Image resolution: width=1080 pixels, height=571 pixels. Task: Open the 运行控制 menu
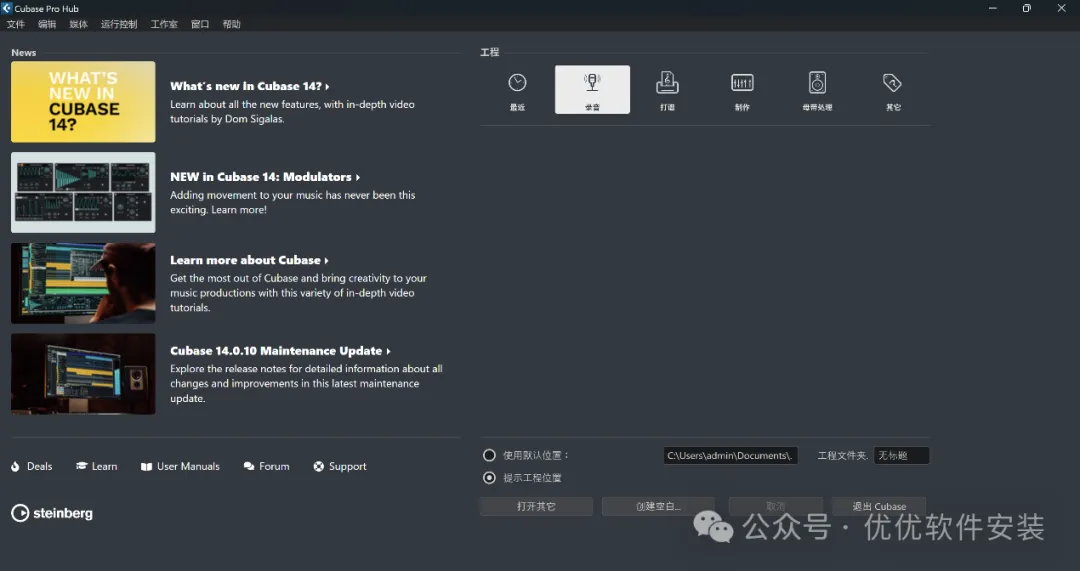[119, 24]
